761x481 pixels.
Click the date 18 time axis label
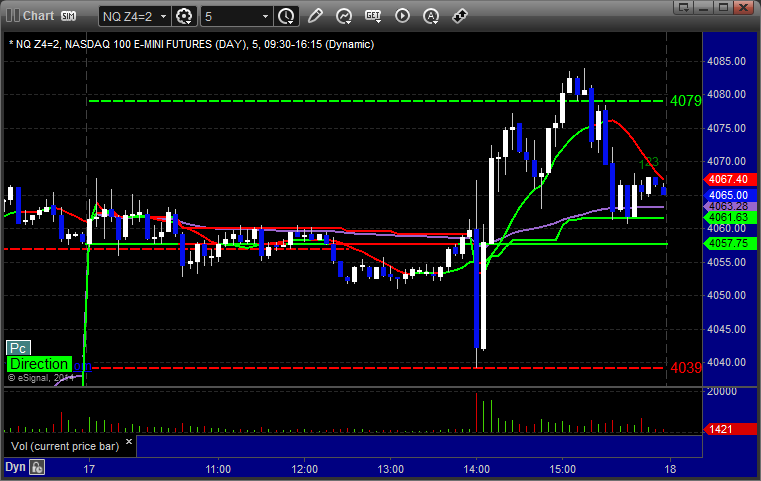[670, 469]
